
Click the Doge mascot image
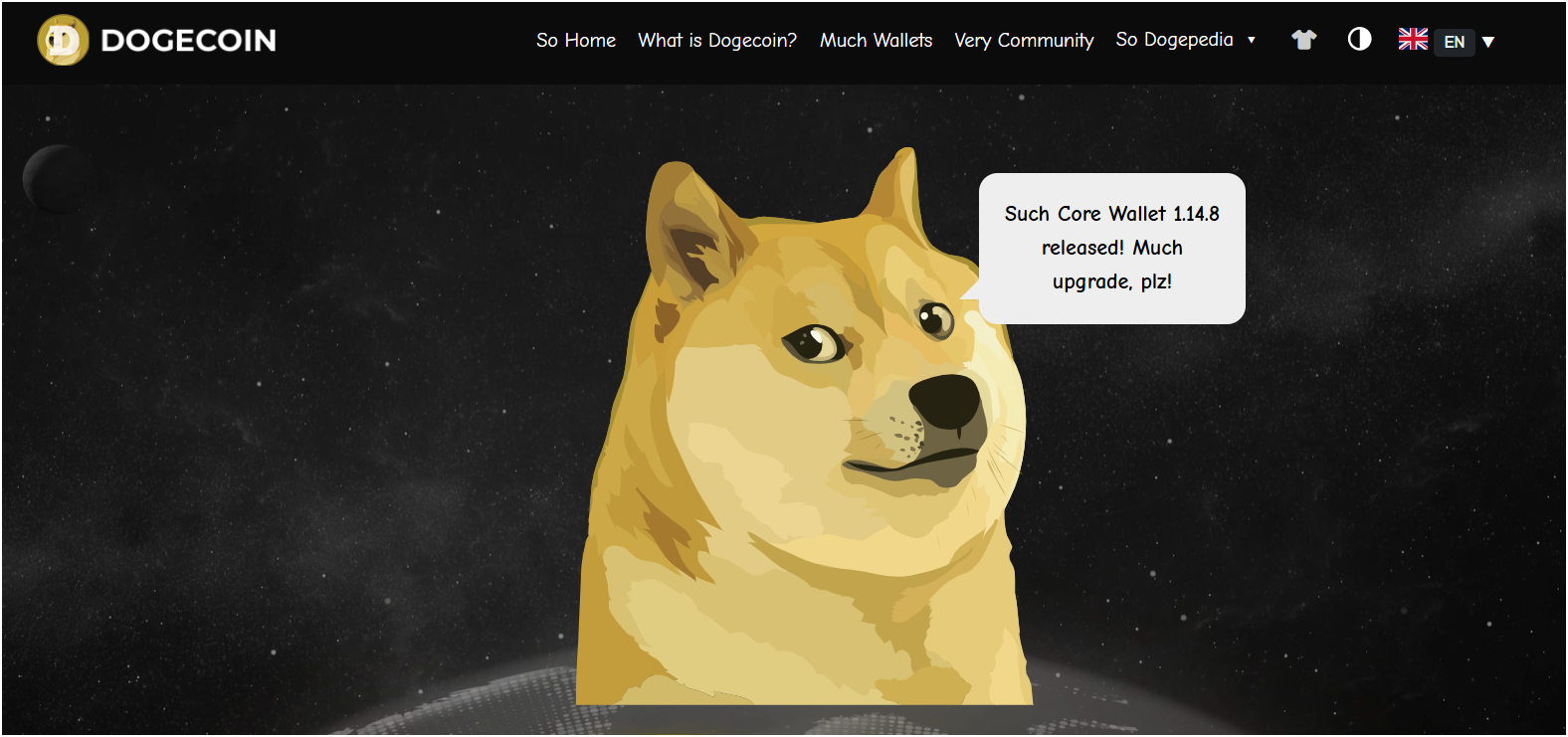pyautogui.click(x=802, y=428)
